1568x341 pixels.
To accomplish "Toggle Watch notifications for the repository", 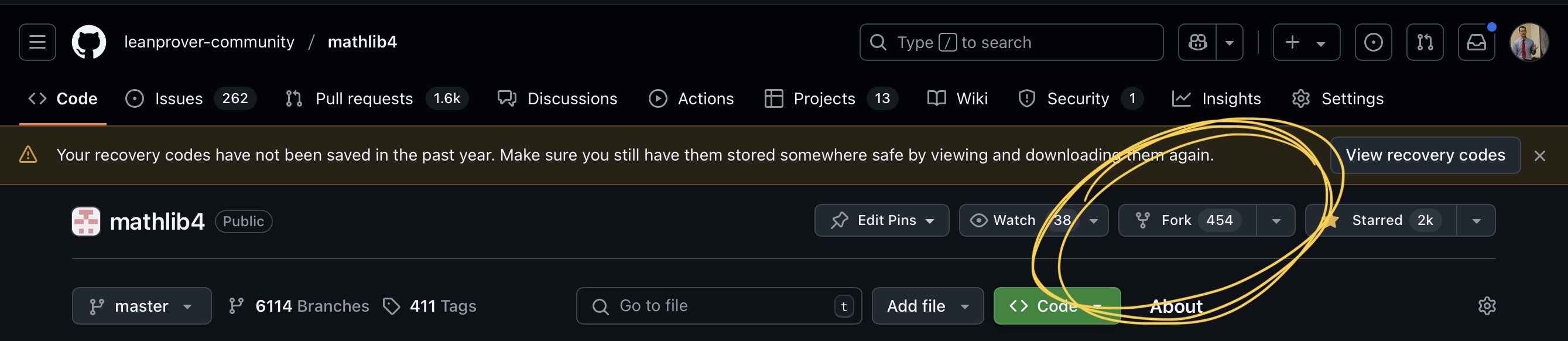I will tap(1014, 220).
